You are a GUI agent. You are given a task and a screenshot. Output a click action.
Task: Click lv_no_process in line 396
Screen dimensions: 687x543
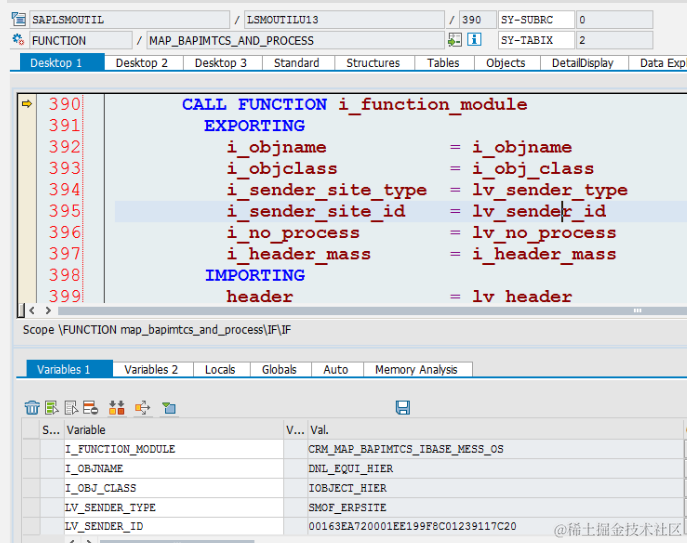click(x=544, y=233)
